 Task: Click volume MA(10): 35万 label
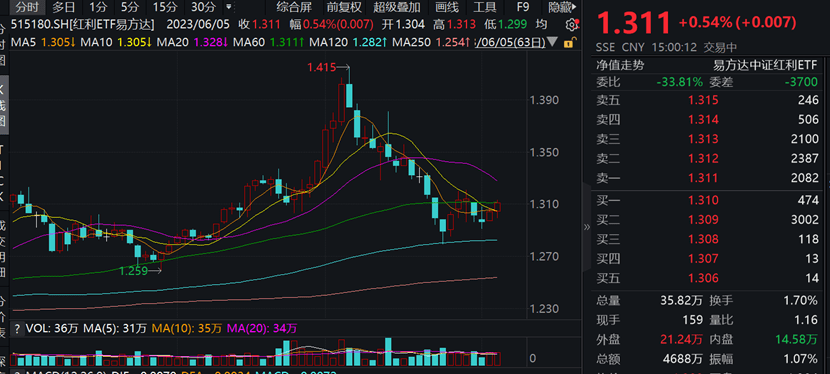[187, 329]
